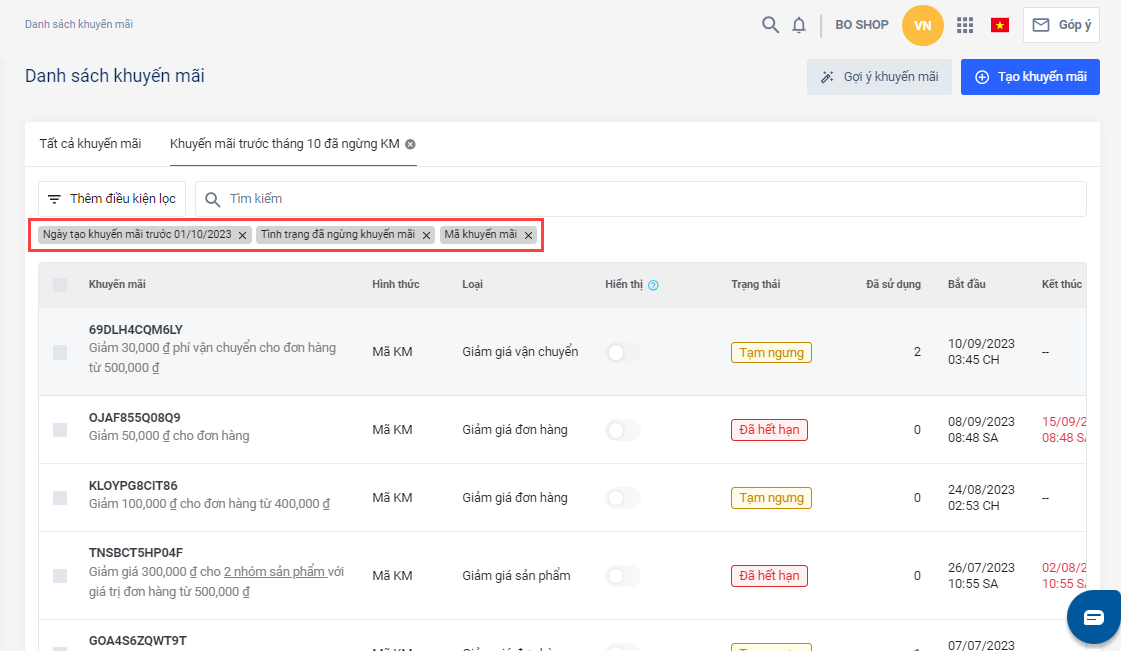Open 'Thêm điều kiện lọc' filter dropdown
Viewport: 1121px width, 651px height.
tap(112, 199)
